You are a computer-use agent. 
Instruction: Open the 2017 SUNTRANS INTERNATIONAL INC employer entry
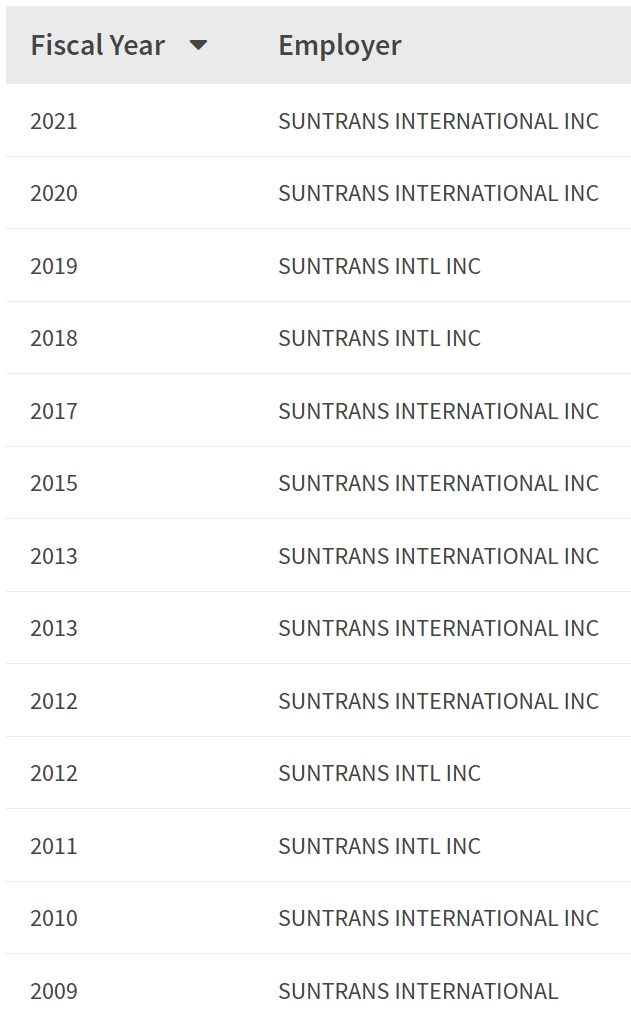[439, 411]
